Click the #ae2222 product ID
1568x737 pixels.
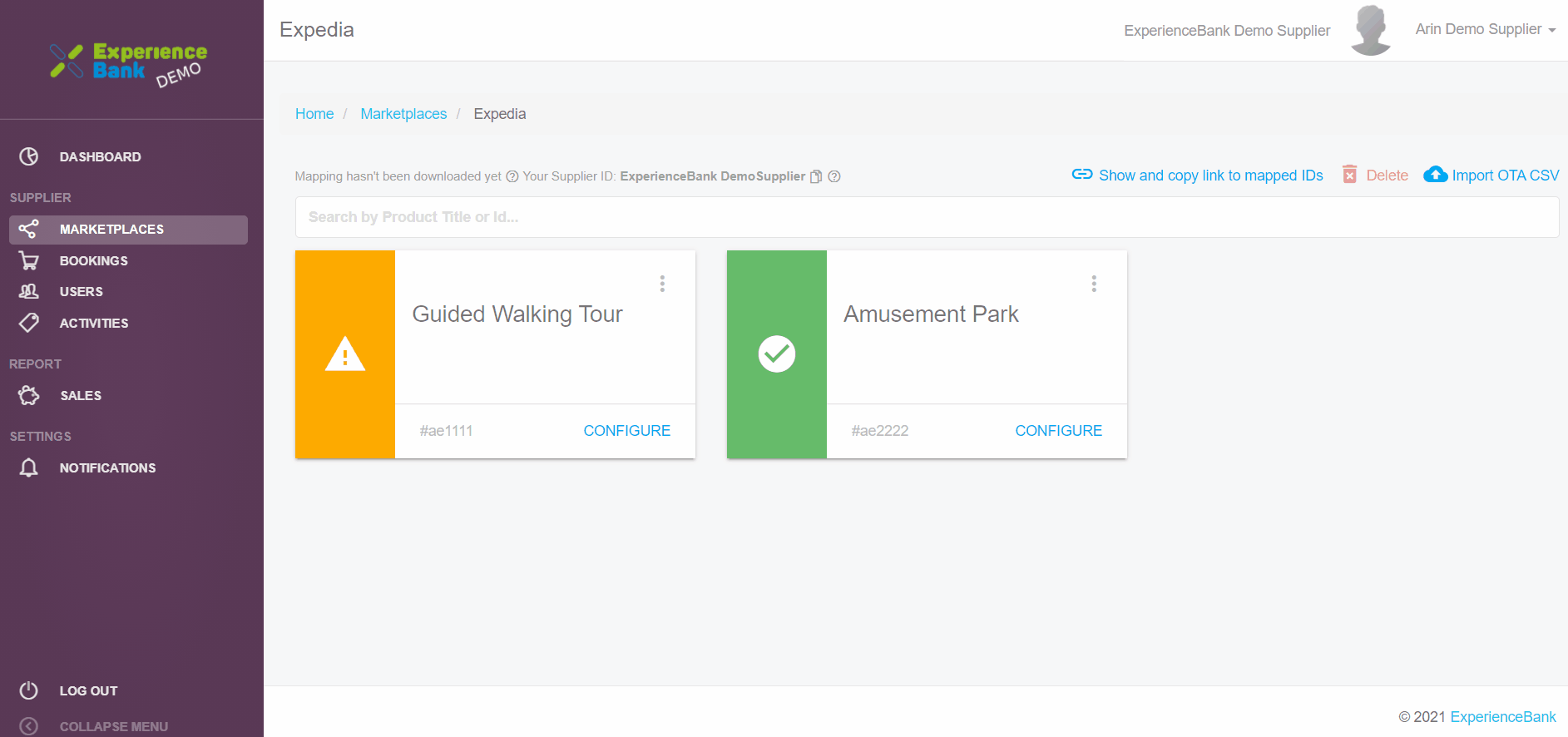[879, 431]
